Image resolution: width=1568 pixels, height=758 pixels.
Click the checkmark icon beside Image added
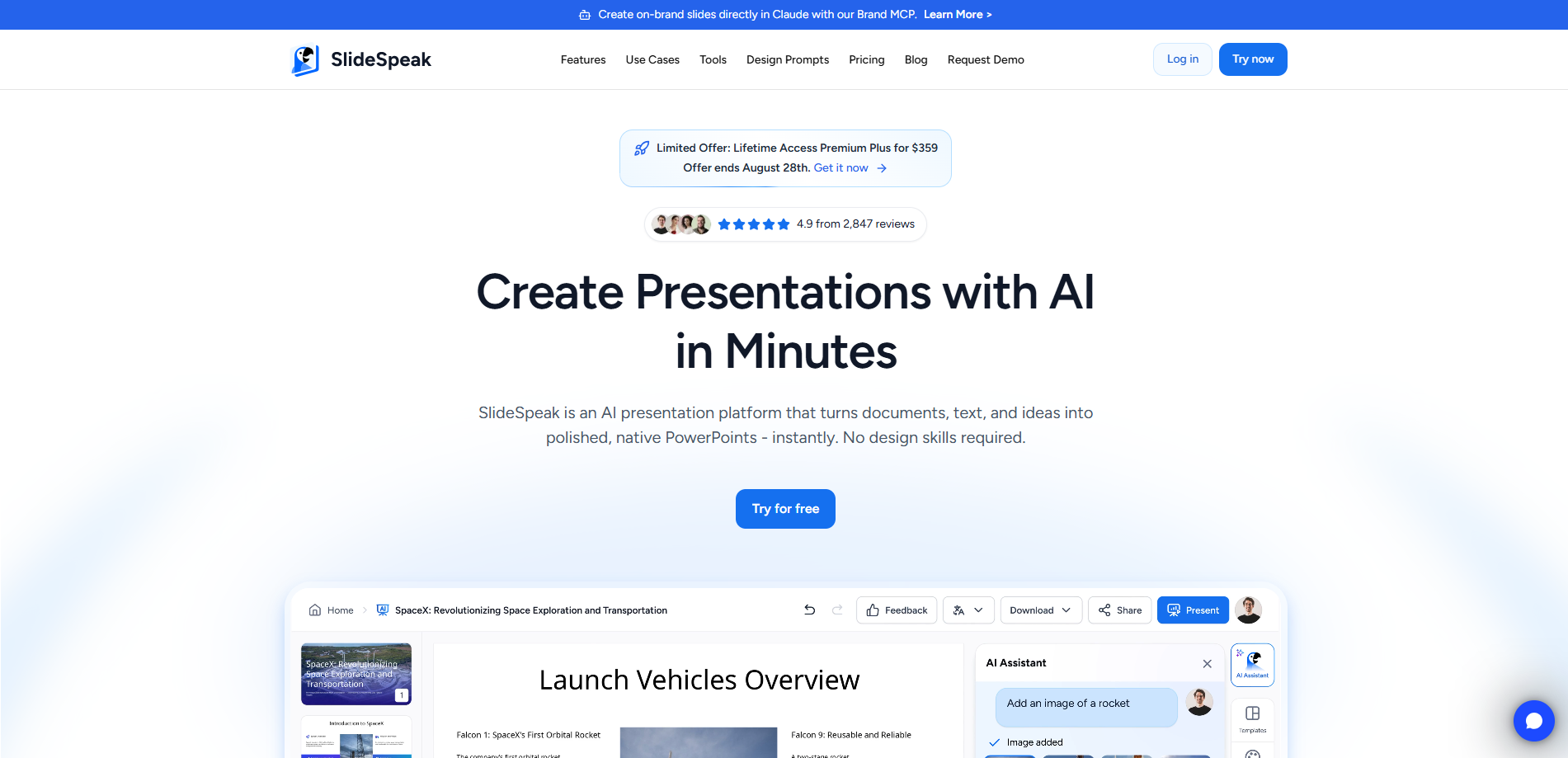[995, 742]
